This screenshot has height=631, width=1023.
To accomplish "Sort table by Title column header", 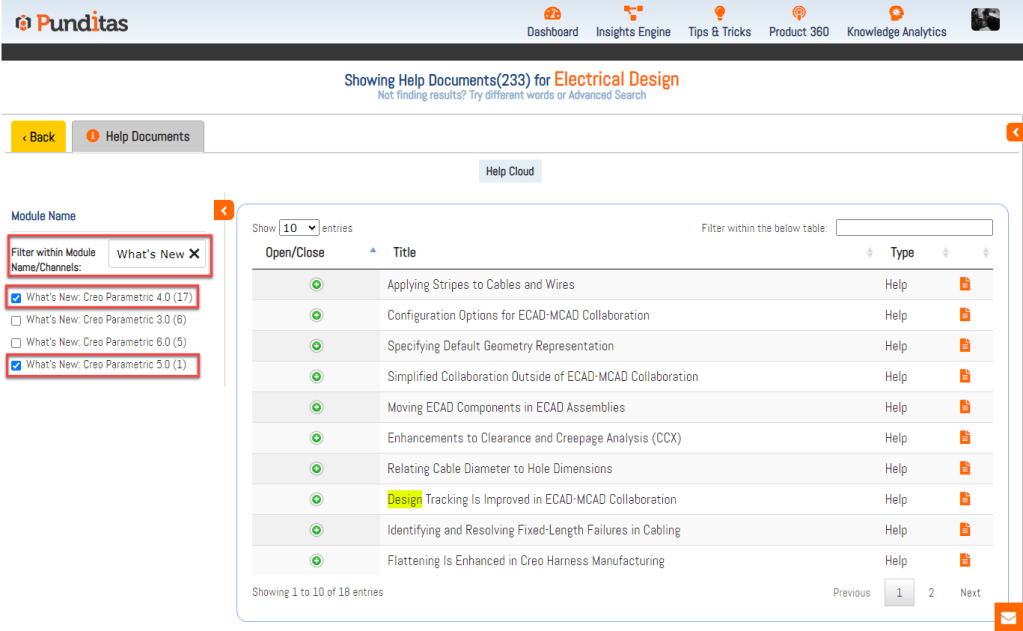I will [x=404, y=253].
